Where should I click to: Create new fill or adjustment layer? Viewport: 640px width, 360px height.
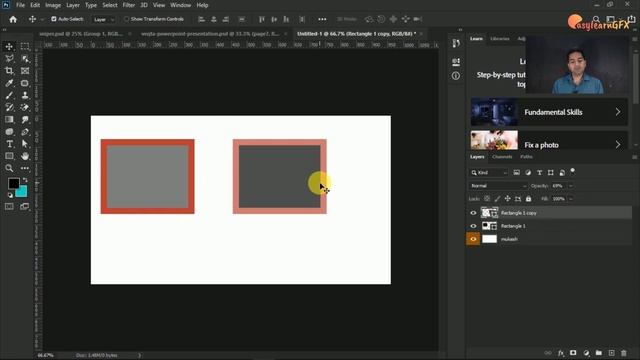point(586,353)
